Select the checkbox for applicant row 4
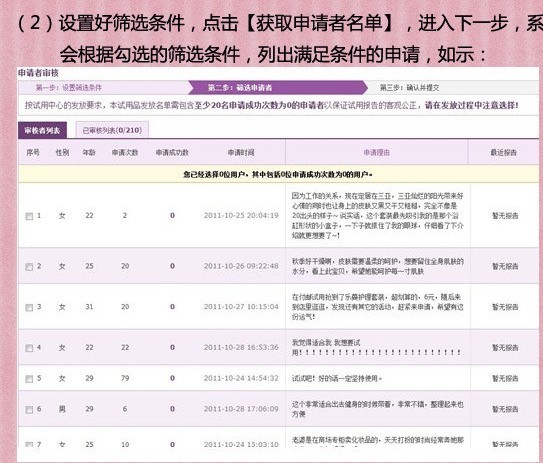 pos(29,348)
